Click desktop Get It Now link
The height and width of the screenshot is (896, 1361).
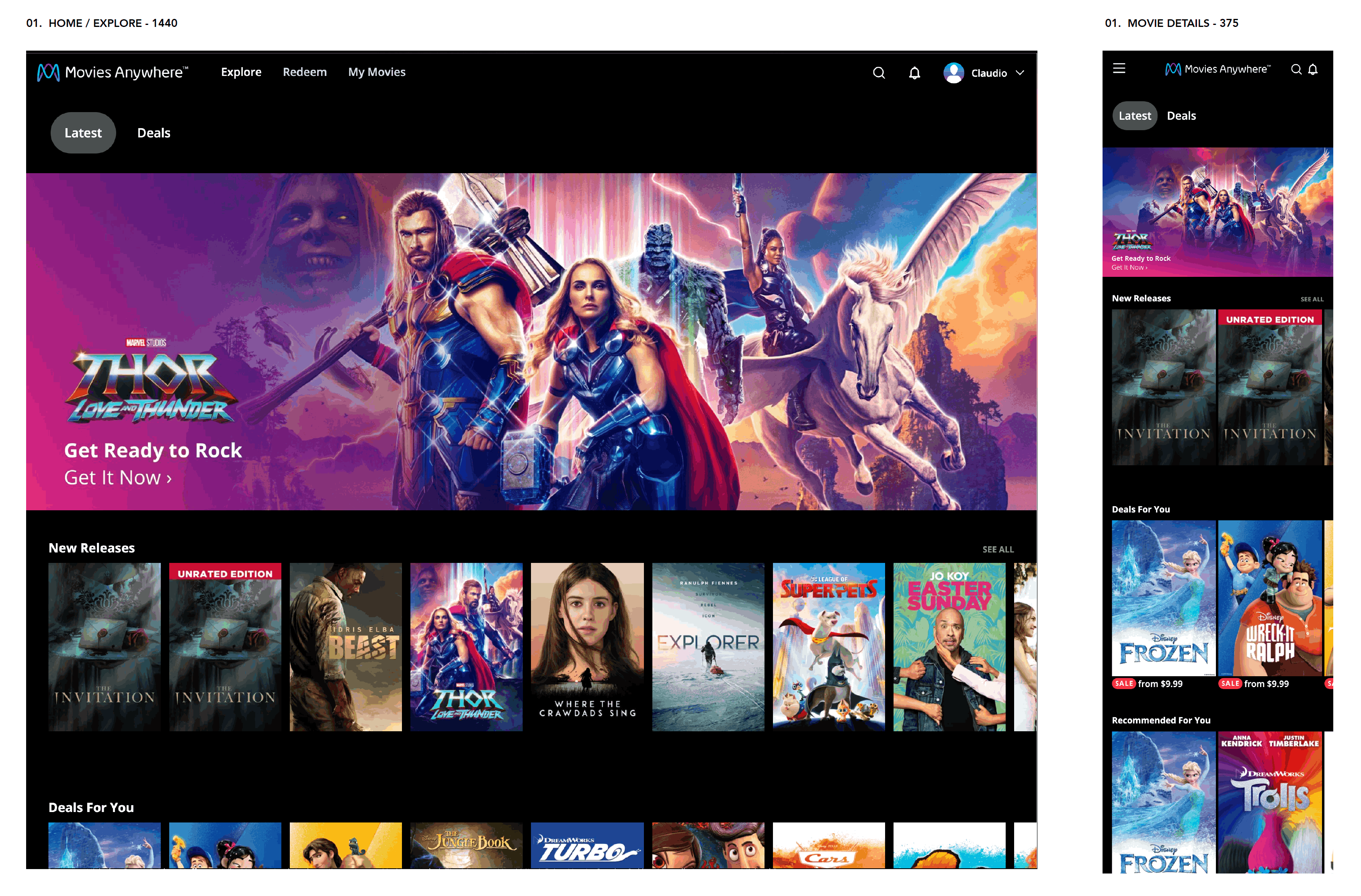117,477
